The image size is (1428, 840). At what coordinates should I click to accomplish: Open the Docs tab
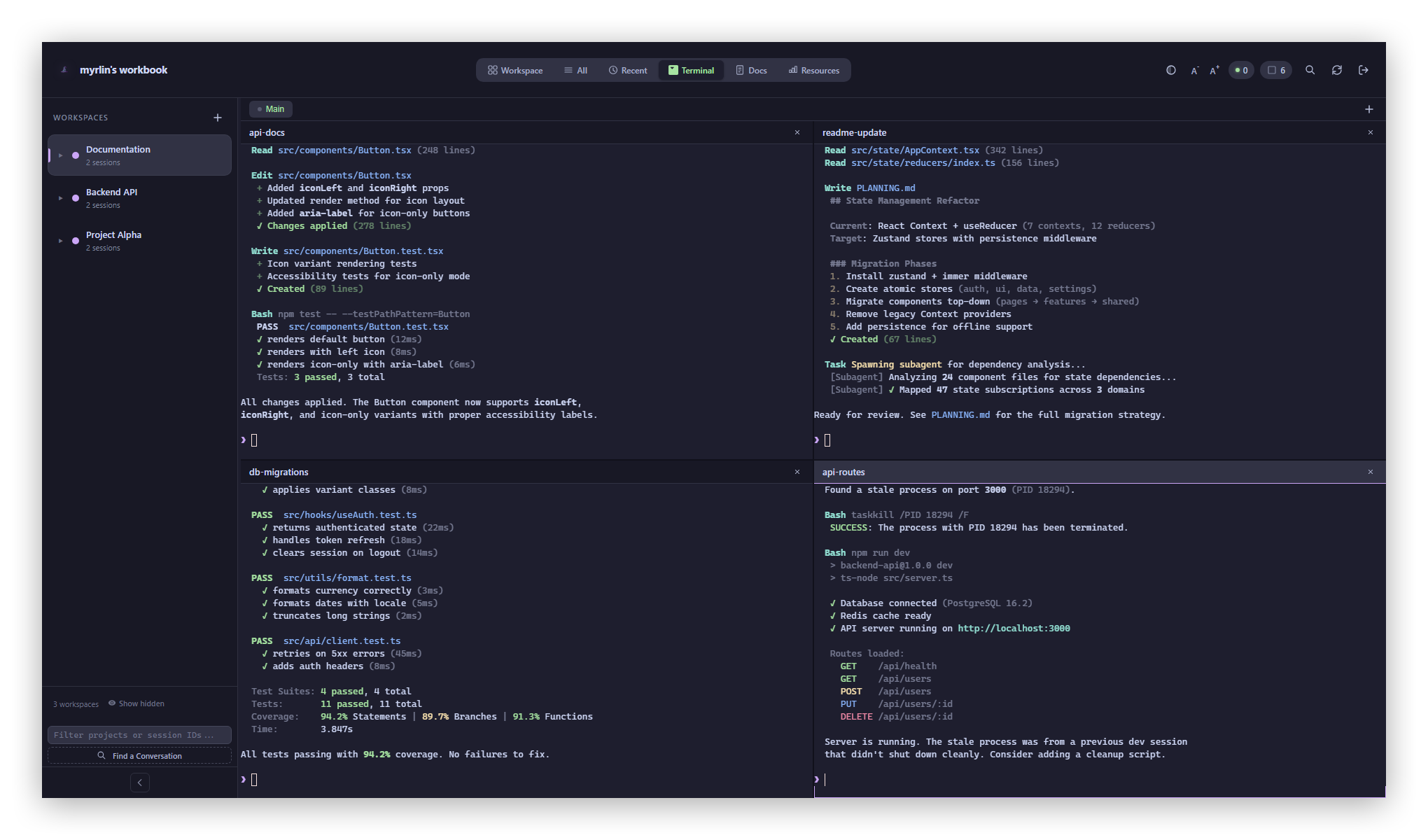(x=751, y=70)
